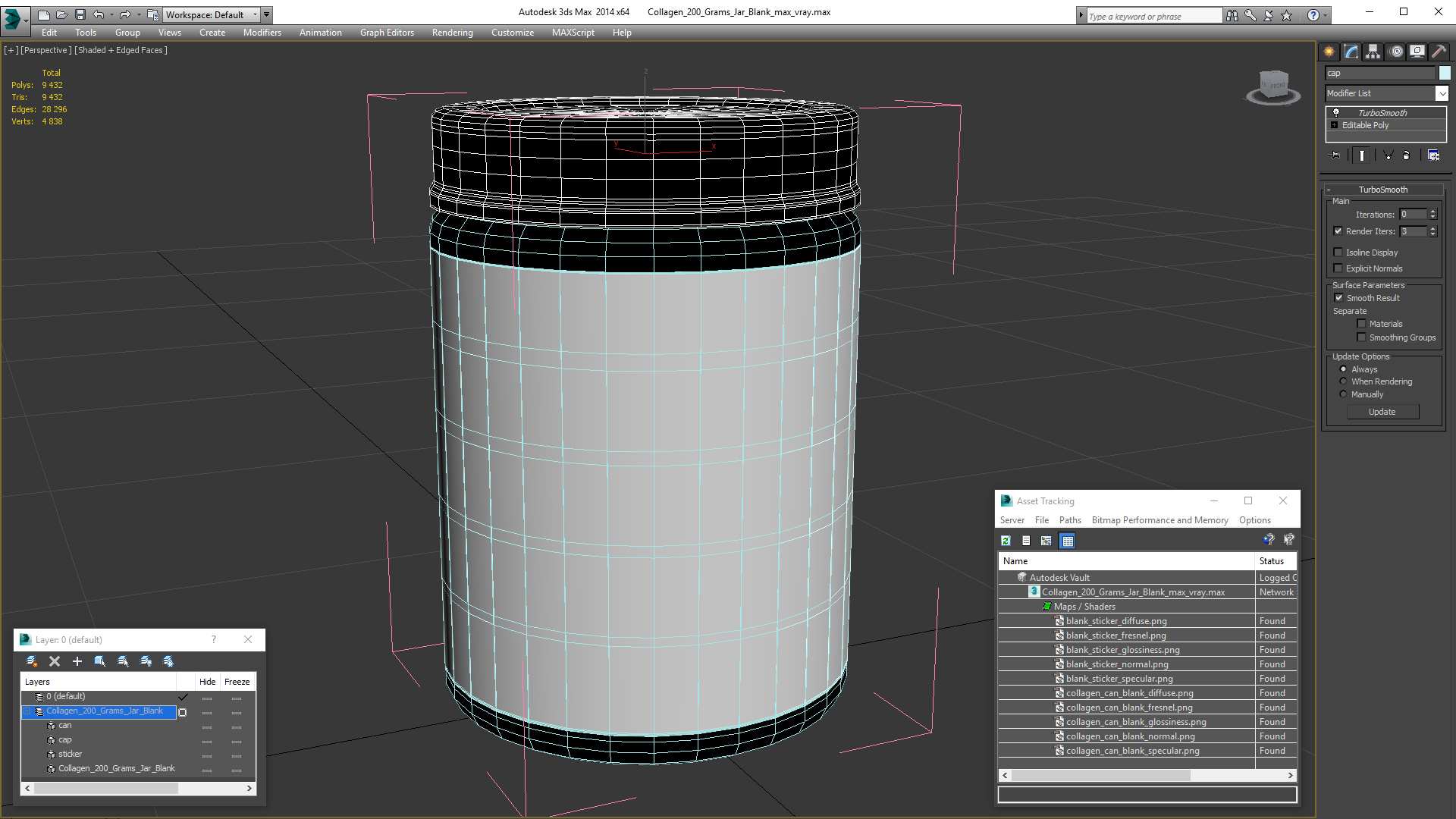
Task: Click Create New Layer icon in Layer window
Action: (x=31, y=661)
